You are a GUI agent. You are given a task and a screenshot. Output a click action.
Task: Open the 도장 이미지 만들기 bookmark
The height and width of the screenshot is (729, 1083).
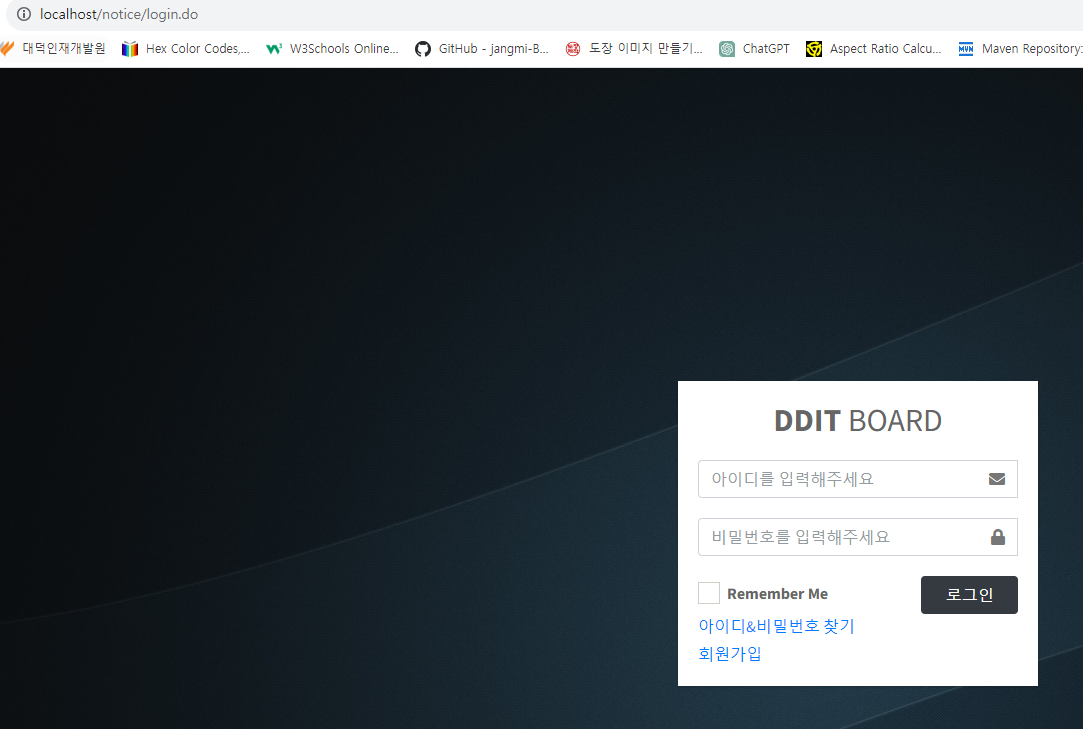click(634, 48)
